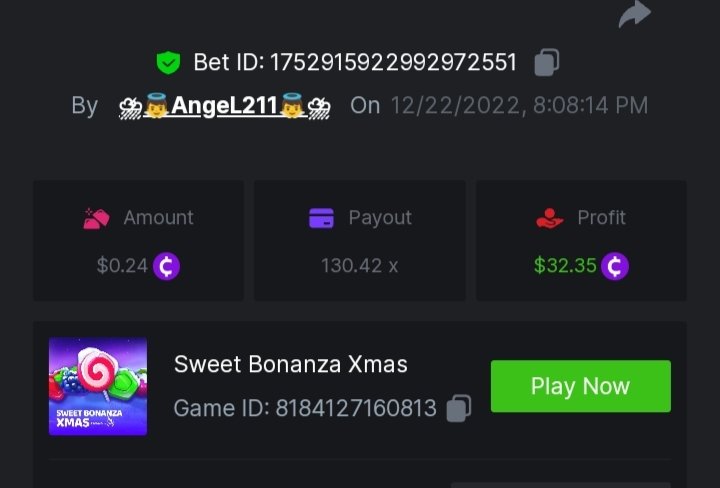720x488 pixels.
Task: Click the Sweet Bonanza Xmas game title
Action: click(291, 364)
